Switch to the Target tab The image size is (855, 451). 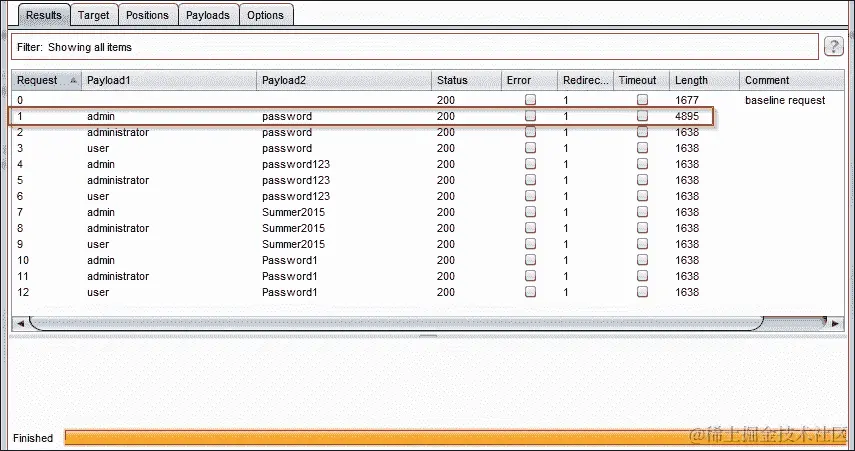[x=93, y=15]
